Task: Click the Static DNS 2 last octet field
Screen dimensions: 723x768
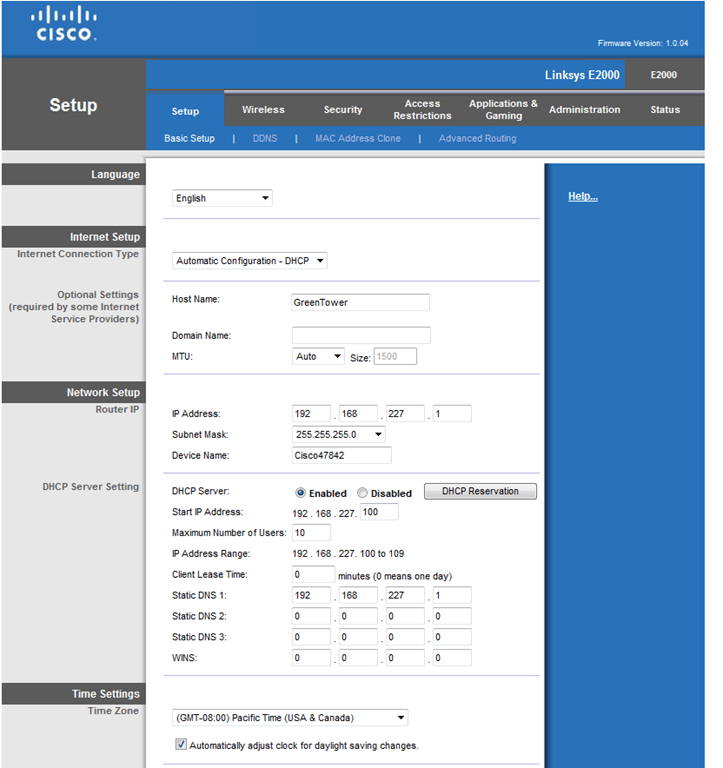Action: tap(452, 616)
